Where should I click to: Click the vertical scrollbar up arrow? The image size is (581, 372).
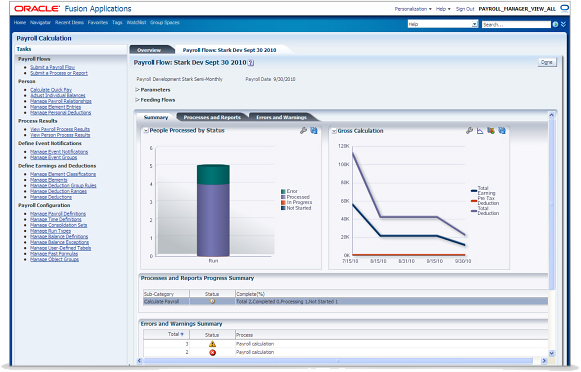[x=551, y=115]
